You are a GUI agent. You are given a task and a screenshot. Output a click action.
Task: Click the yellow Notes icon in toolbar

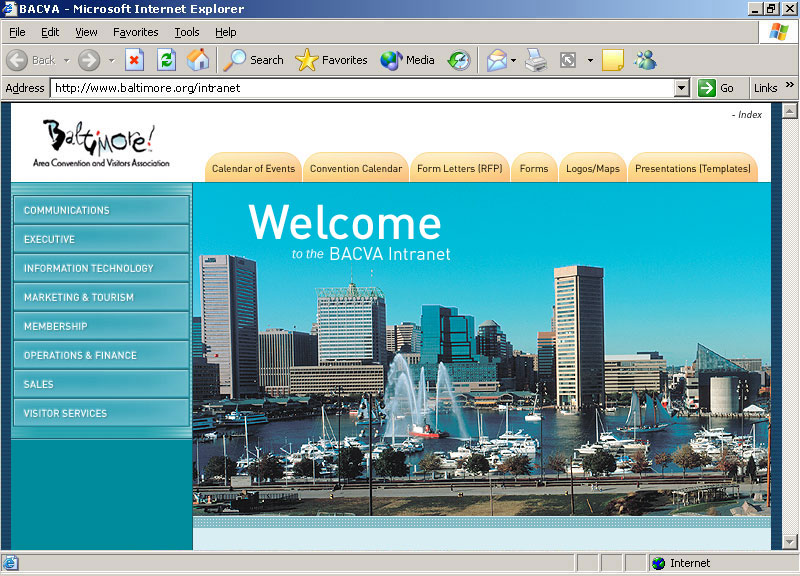tap(612, 60)
